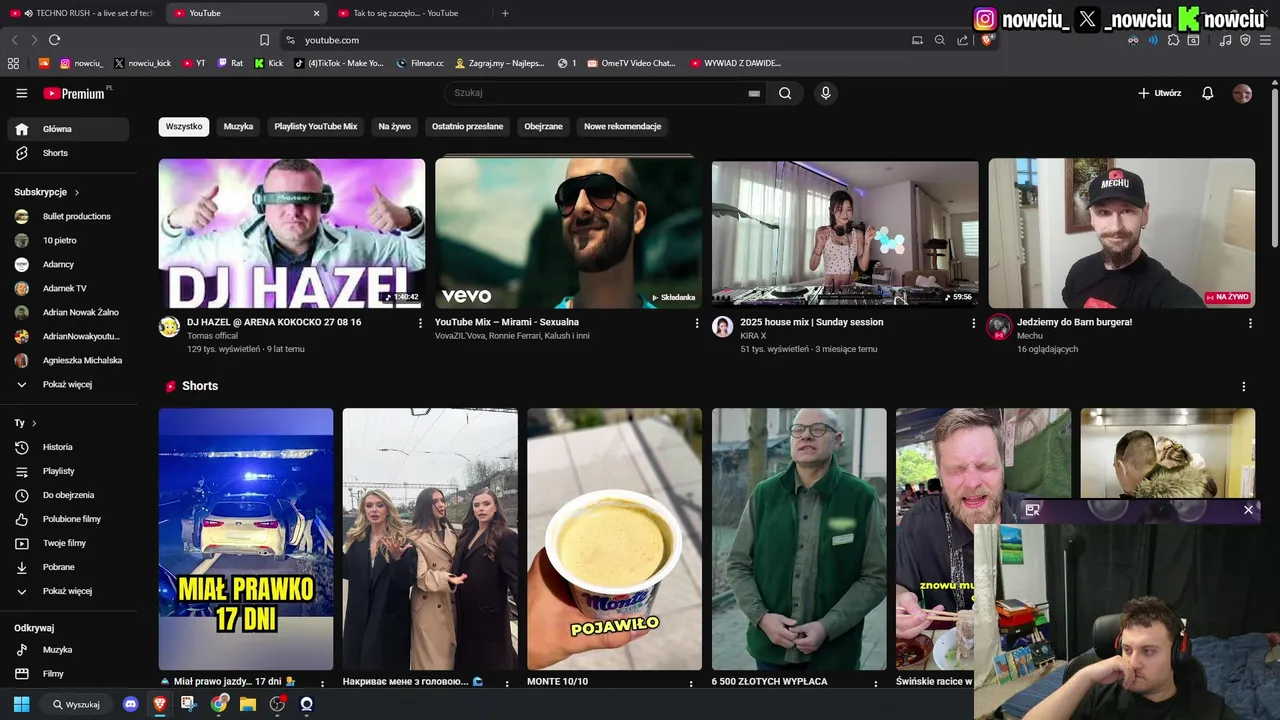This screenshot has width=1280, height=720.
Task: Open the MONTE 10/10 short
Action: pyautogui.click(x=614, y=539)
